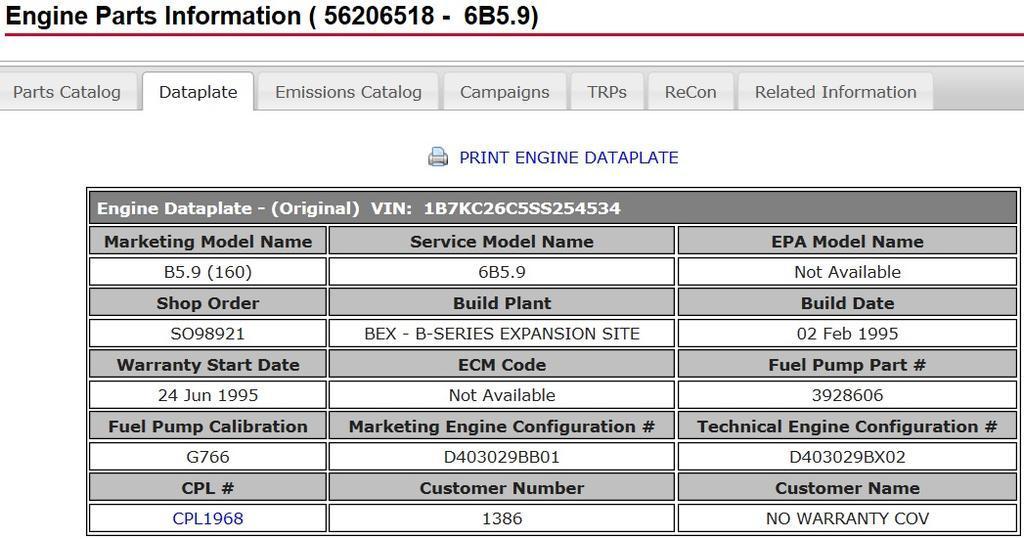The height and width of the screenshot is (539, 1024).
Task: Click the D403029BX02 technical configuration value
Action: click(x=847, y=457)
